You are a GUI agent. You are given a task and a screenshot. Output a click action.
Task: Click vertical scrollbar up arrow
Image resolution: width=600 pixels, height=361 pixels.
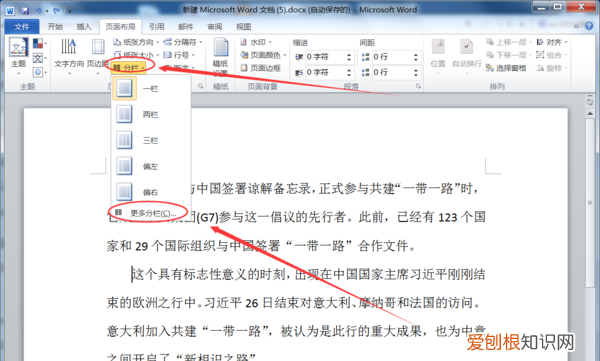pyautogui.click(x=590, y=114)
